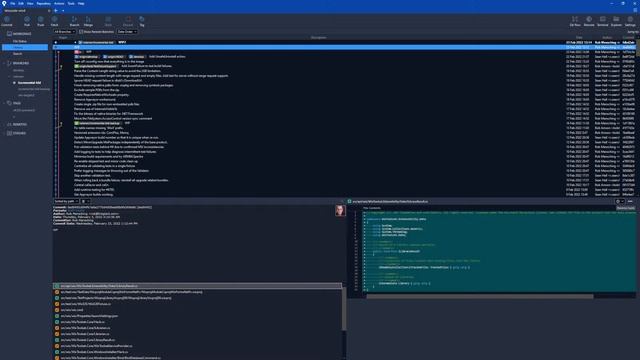Open the View menu

tap(30, 3)
